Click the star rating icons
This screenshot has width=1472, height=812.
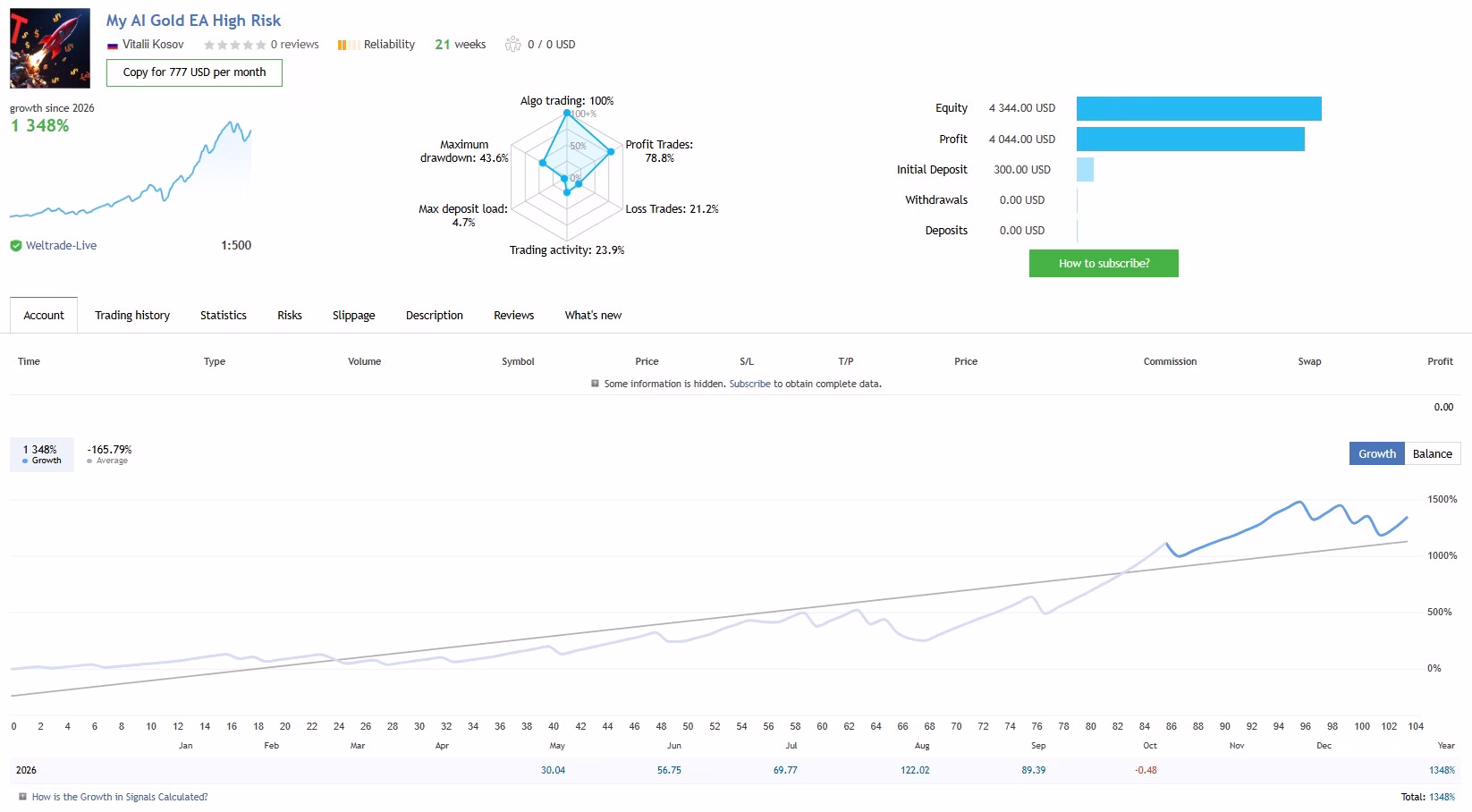234,45
